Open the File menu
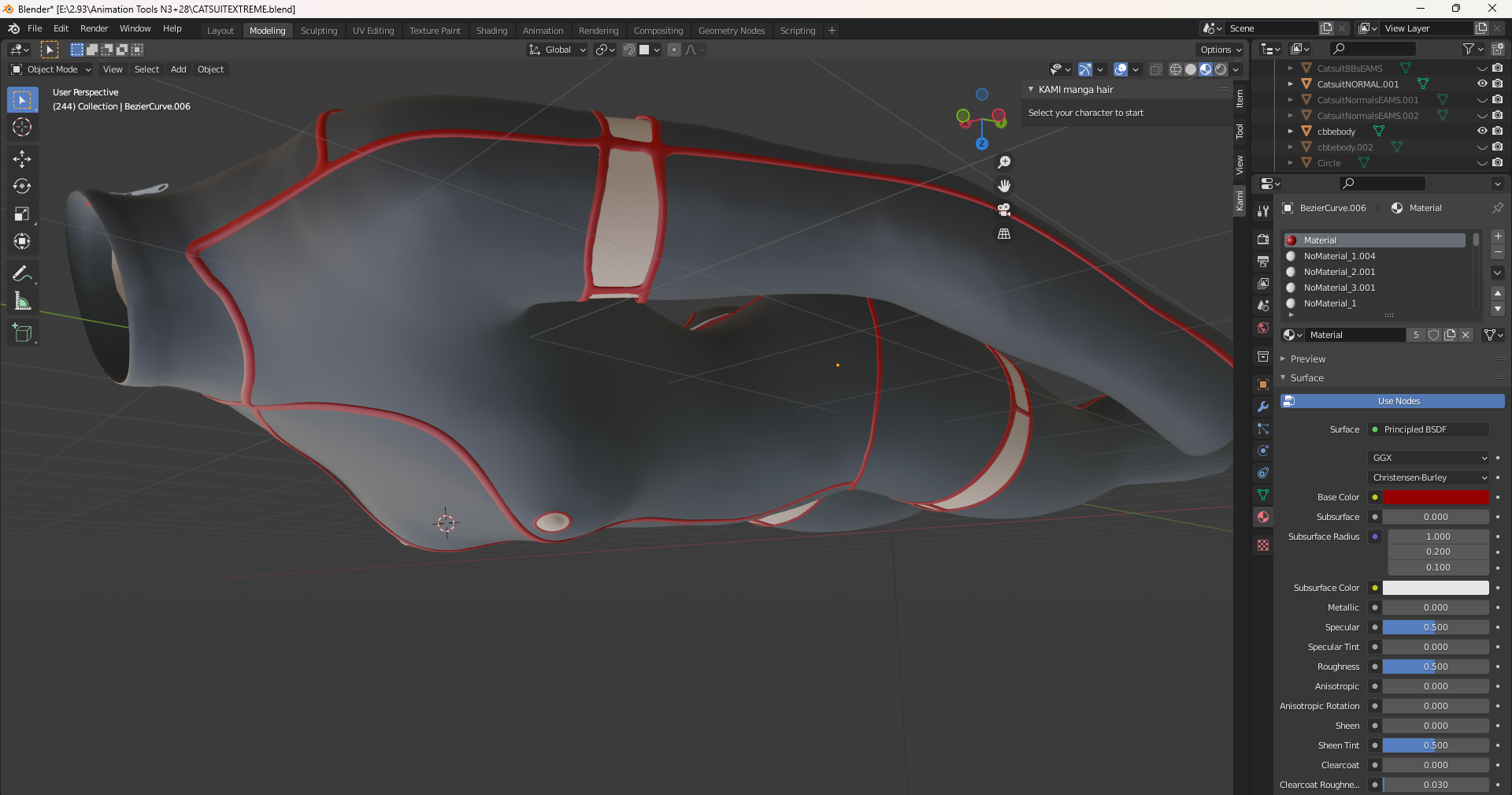Viewport: 1512px width, 795px height. 35,28
